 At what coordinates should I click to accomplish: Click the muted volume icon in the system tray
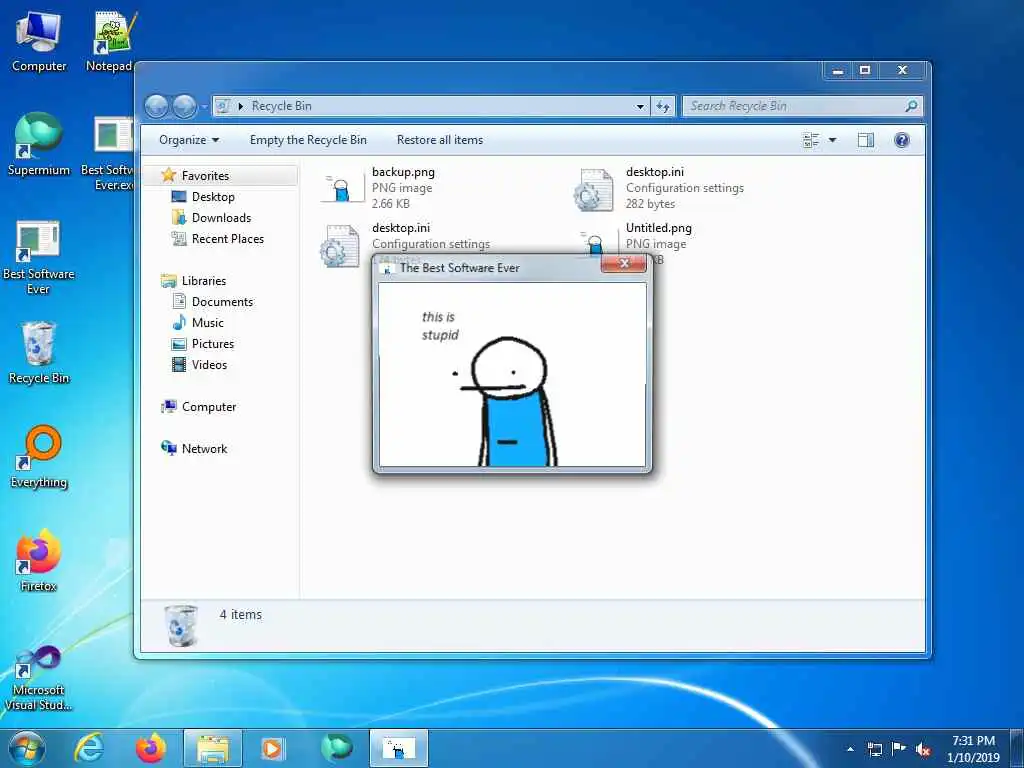tap(923, 749)
